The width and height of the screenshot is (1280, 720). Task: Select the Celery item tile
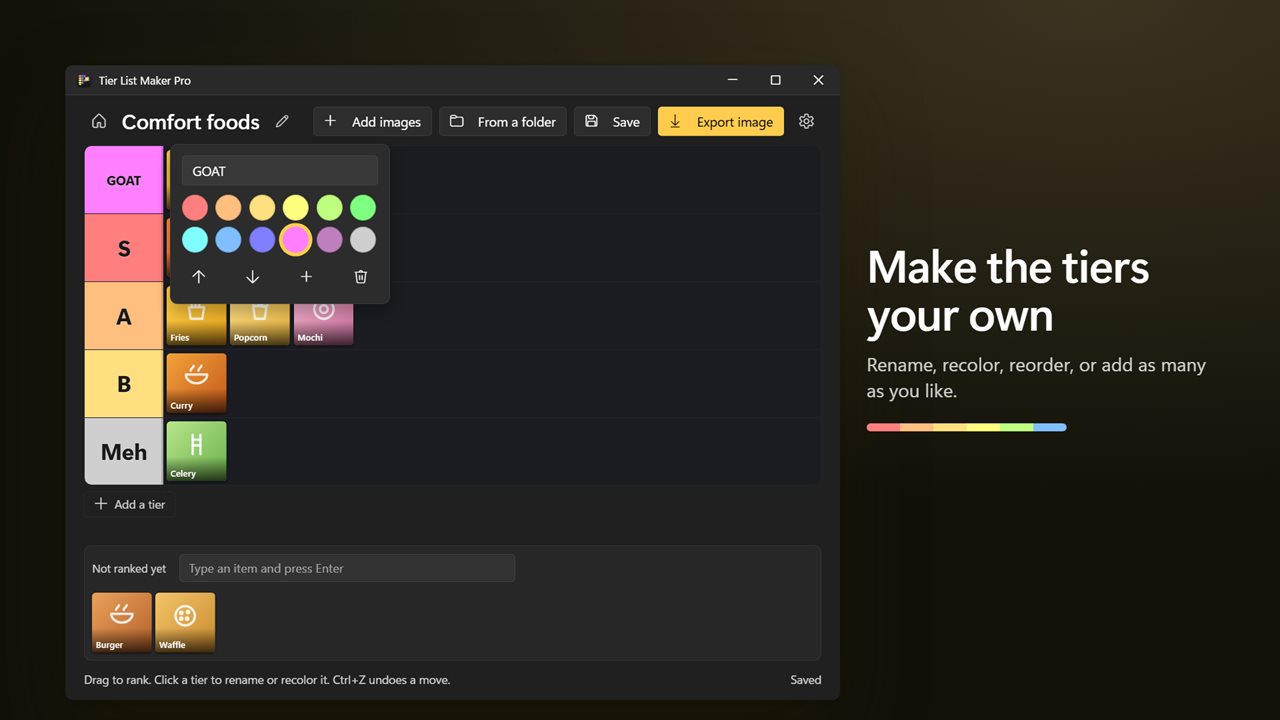click(x=197, y=451)
